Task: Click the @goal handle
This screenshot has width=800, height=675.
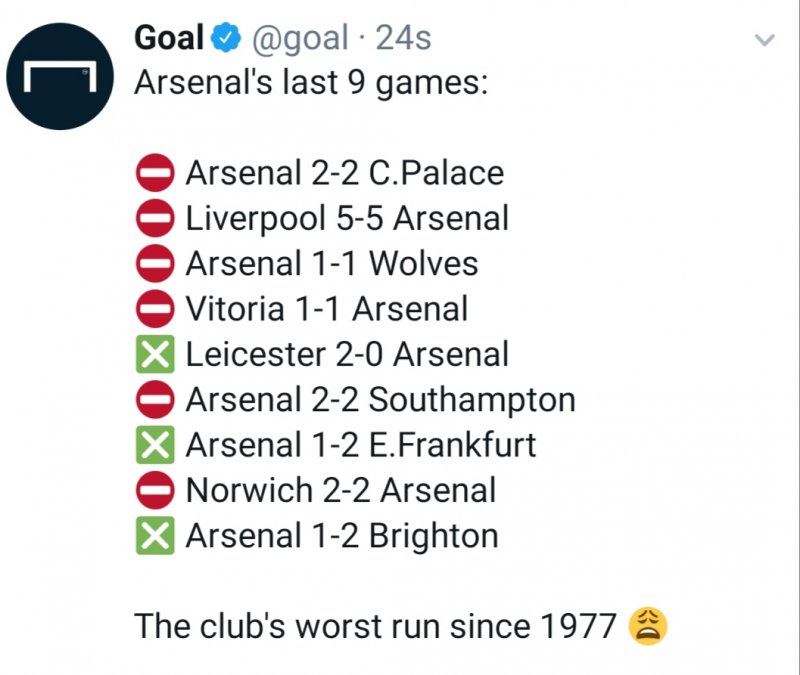Action: coord(299,39)
